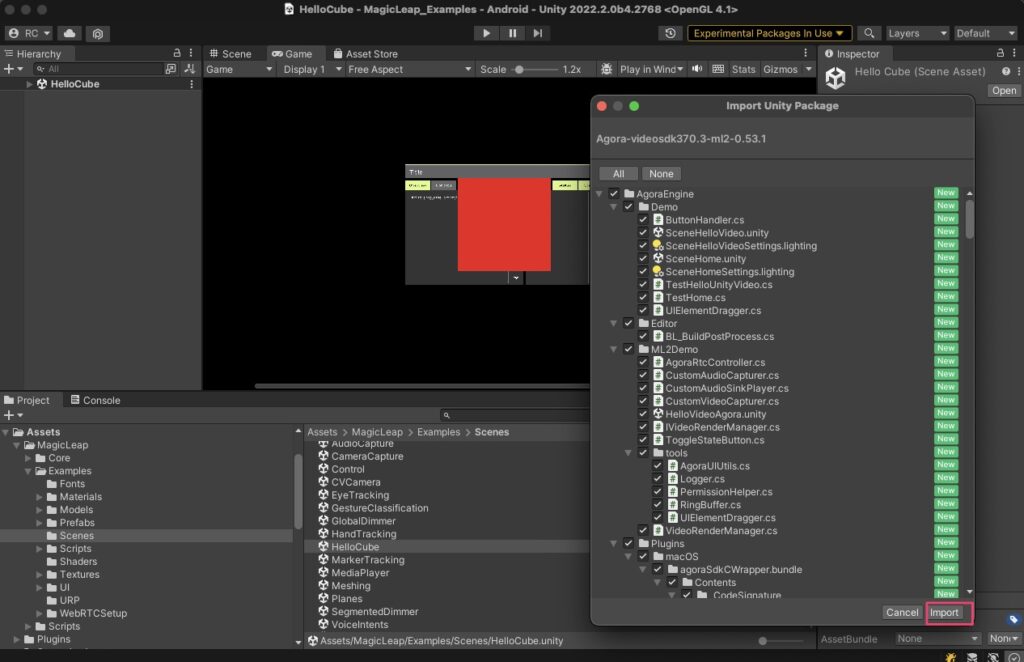Screen dimensions: 1024x662
Task: Click the plus icon in the Project panel
Action: (8, 415)
